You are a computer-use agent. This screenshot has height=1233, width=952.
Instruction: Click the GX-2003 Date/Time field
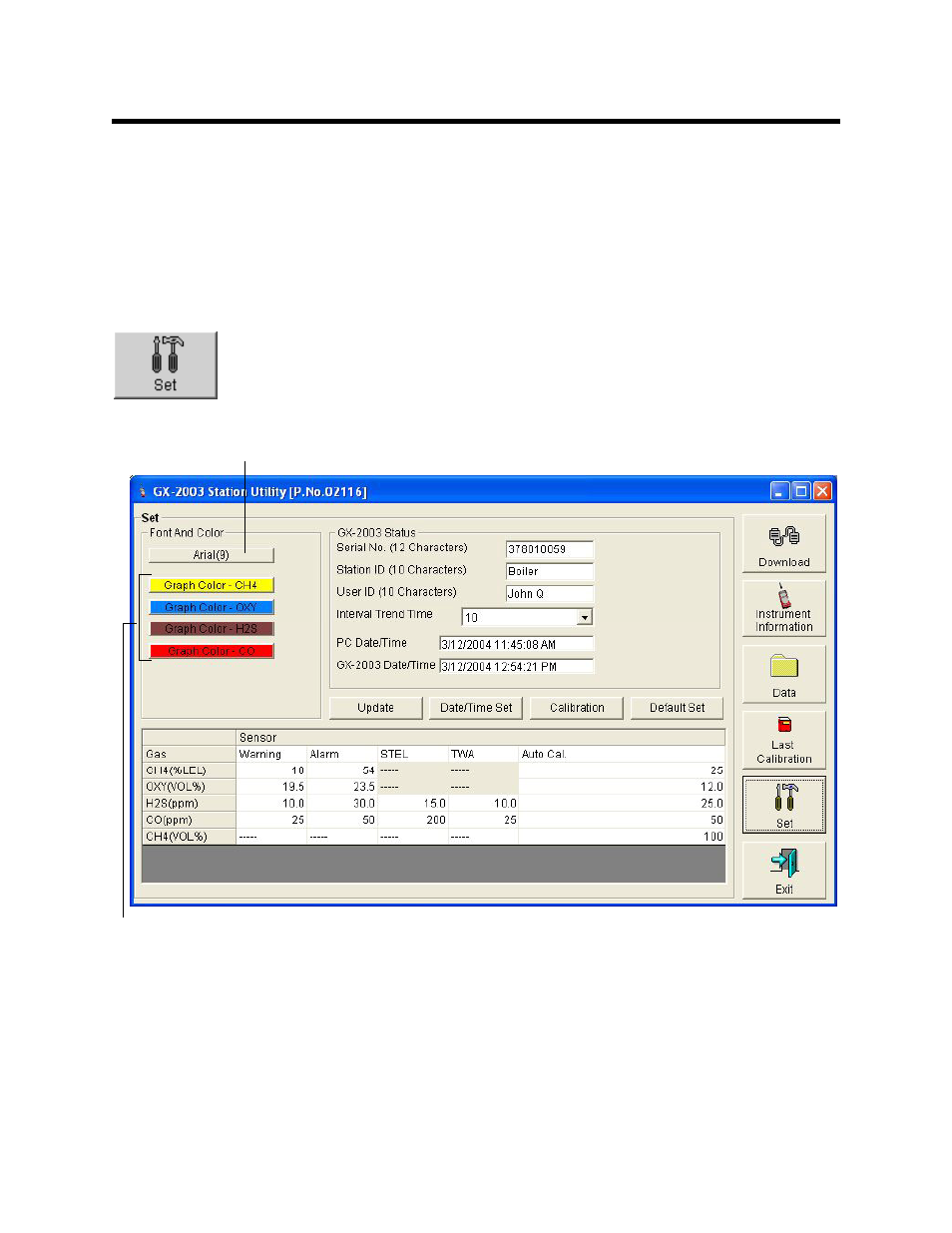(517, 666)
